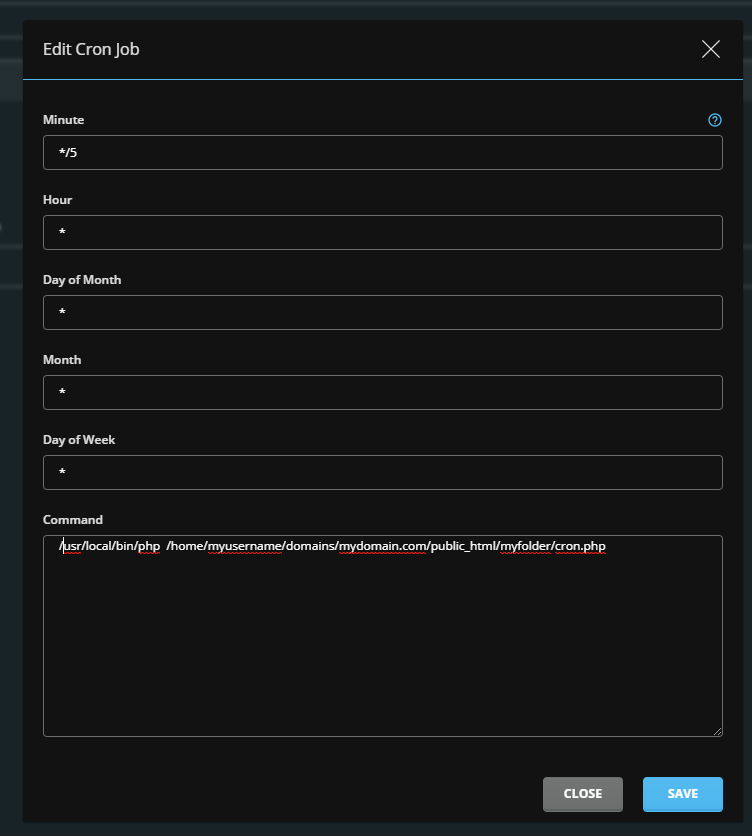Click the Day of Week label
The height and width of the screenshot is (836, 752).
click(x=79, y=440)
